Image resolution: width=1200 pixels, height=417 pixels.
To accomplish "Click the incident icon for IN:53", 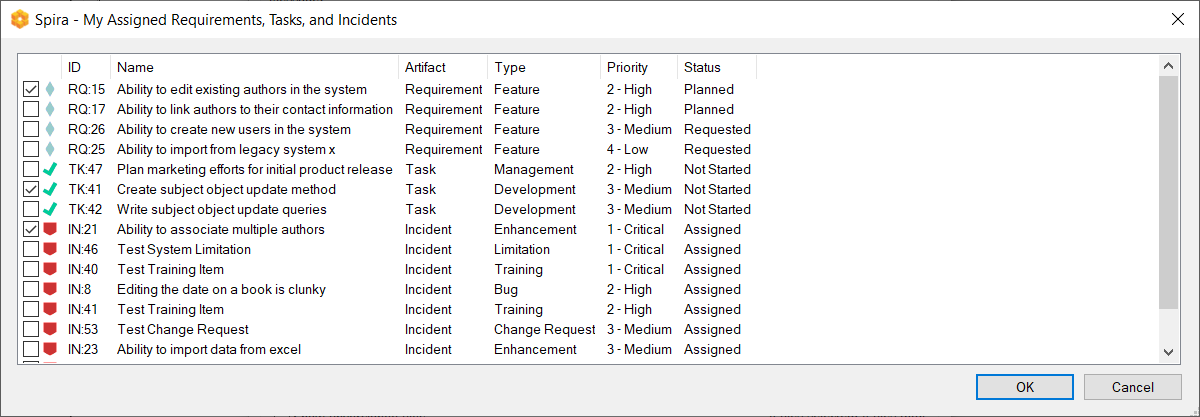I will click(50, 330).
